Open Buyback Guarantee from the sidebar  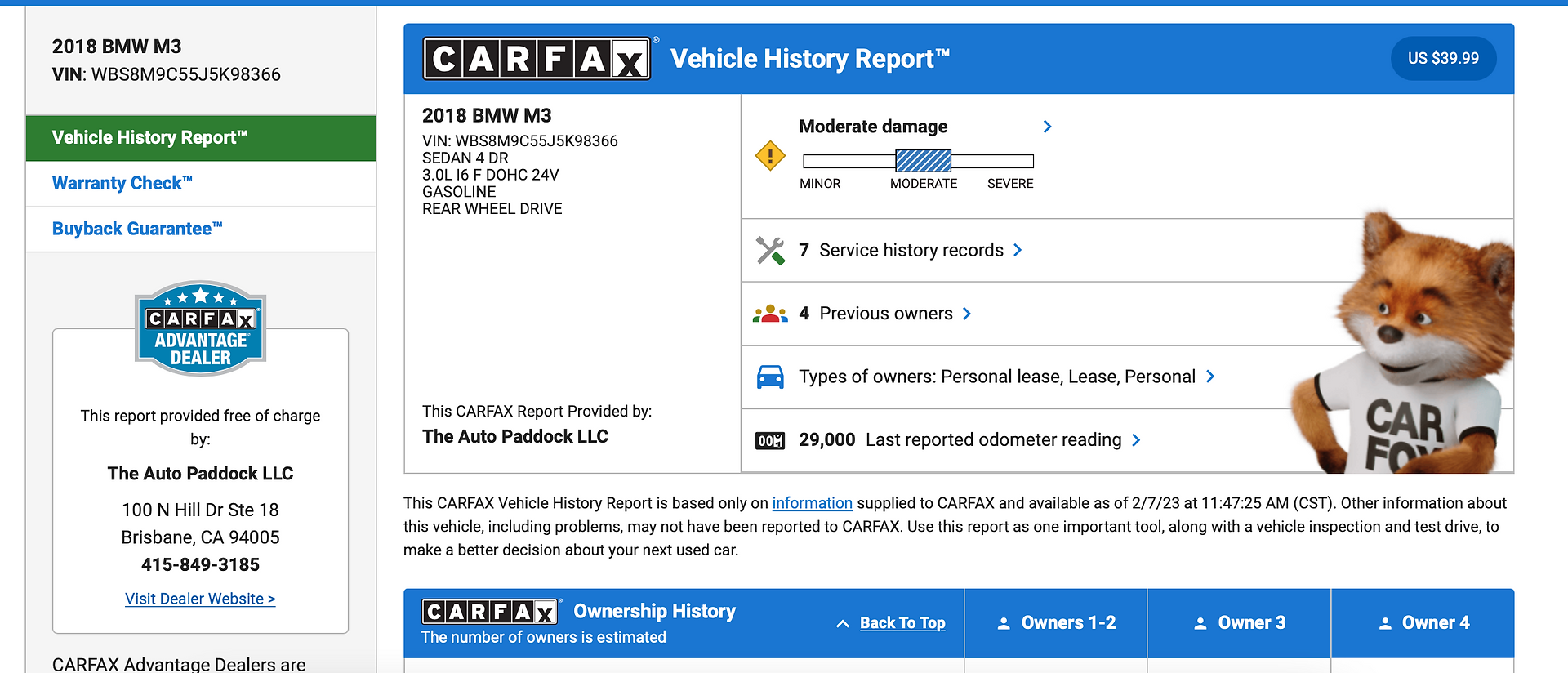[201, 230]
